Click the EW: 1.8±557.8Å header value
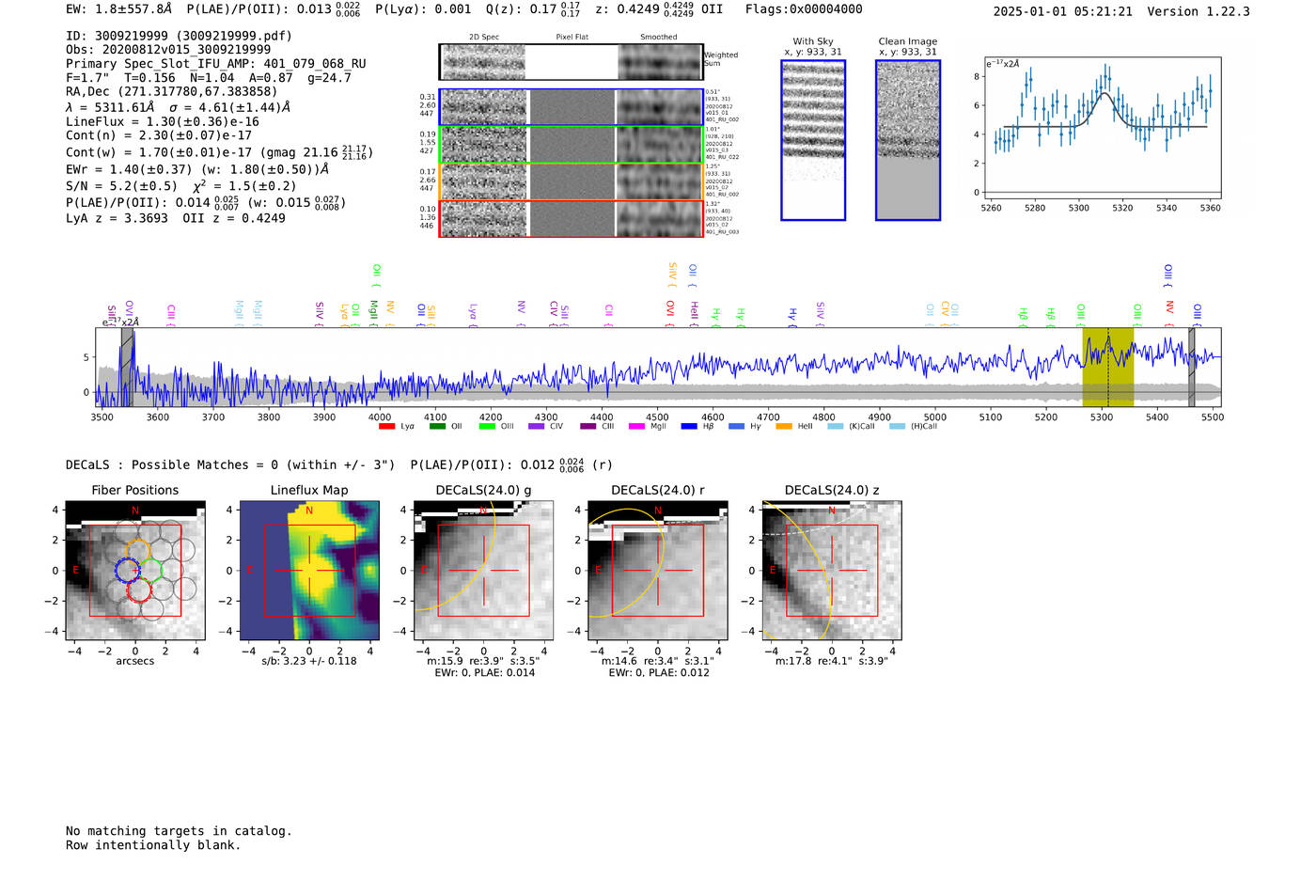This screenshot has height=896, width=1316. (119, 8)
